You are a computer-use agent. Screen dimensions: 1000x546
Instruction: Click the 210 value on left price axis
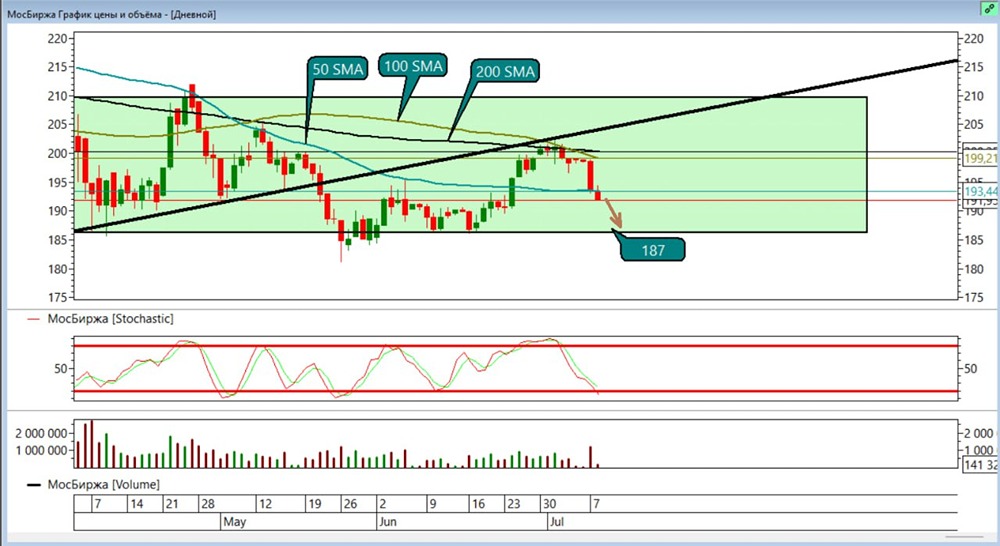(57, 96)
